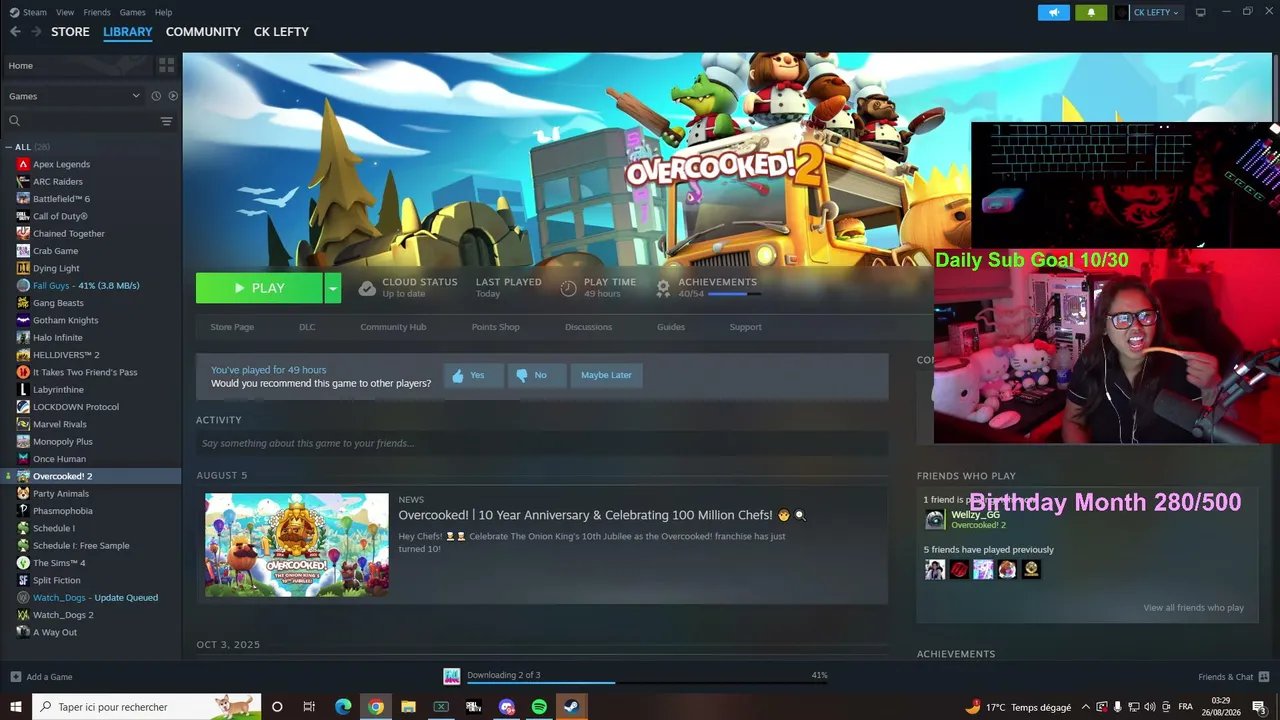Image resolution: width=1280 pixels, height=720 pixels.
Task: Go back with the navigation arrow
Action: (15, 32)
